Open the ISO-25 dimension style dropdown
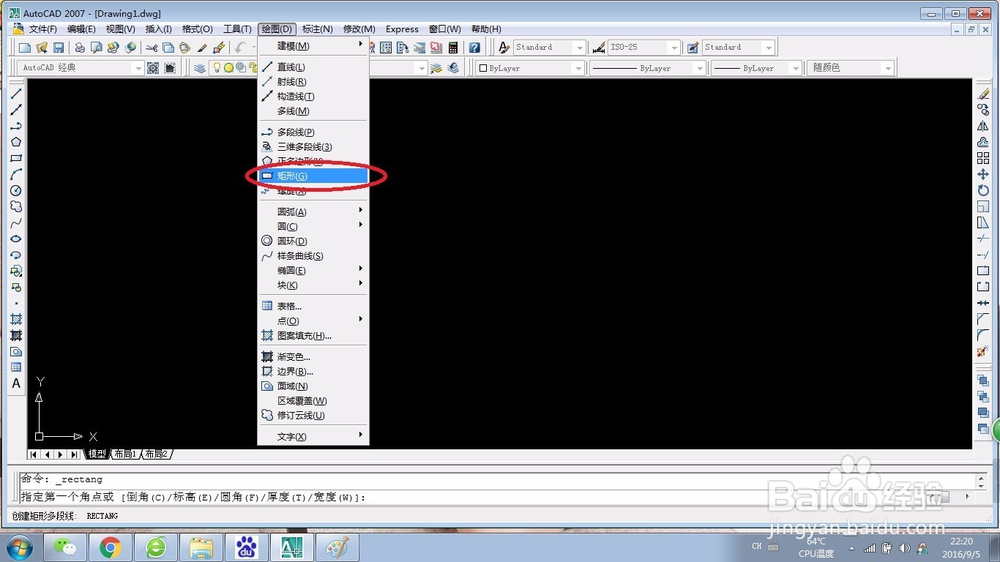1000x562 pixels. [x=673, y=47]
